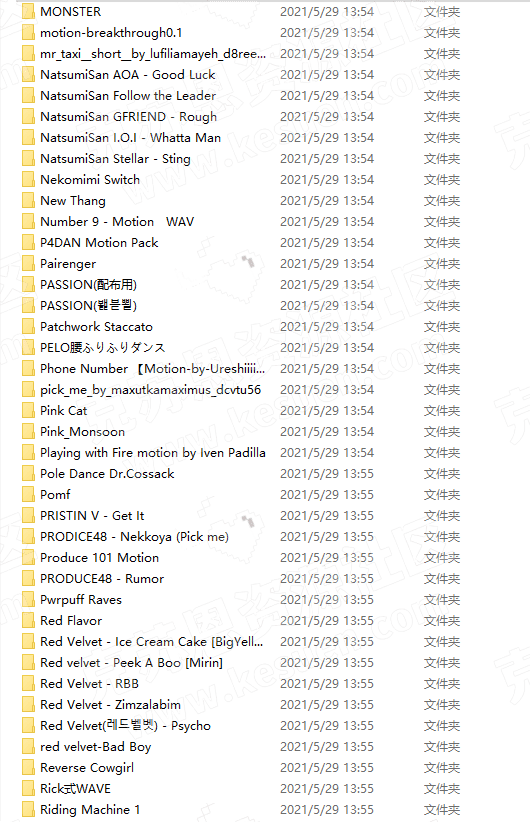The width and height of the screenshot is (530, 822).
Task: Select the folder icon next to Pomf
Action: click(28, 494)
